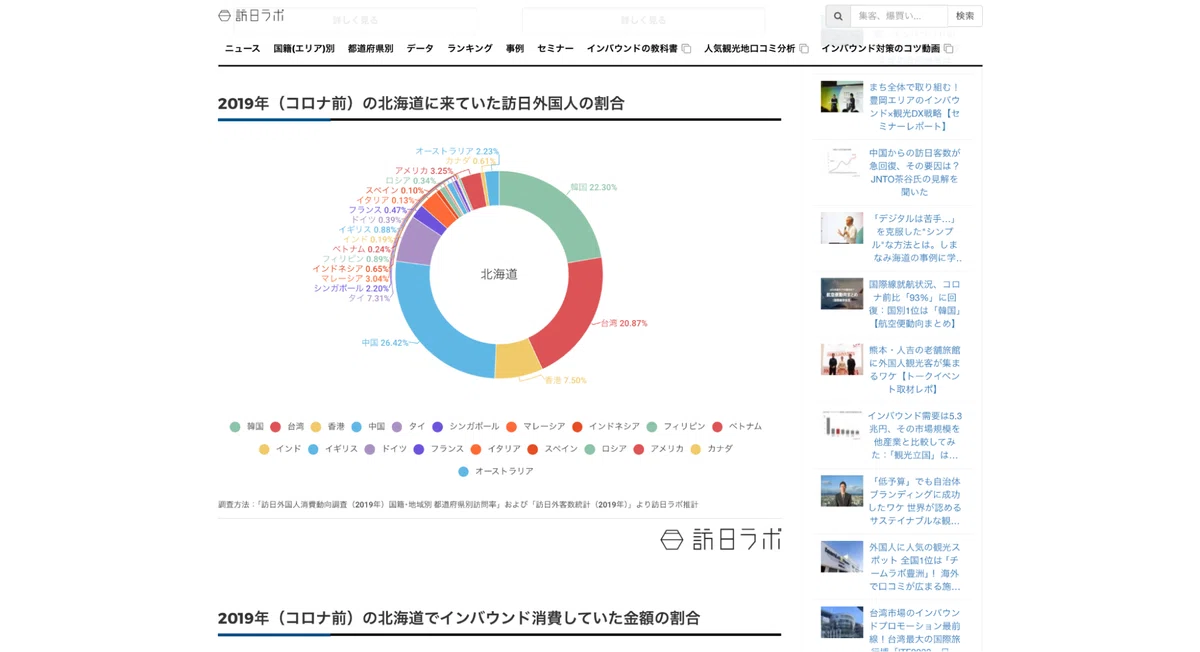The image size is (1200, 652).
Task: Toggle the ベトナム legend item
Action: pos(737,427)
